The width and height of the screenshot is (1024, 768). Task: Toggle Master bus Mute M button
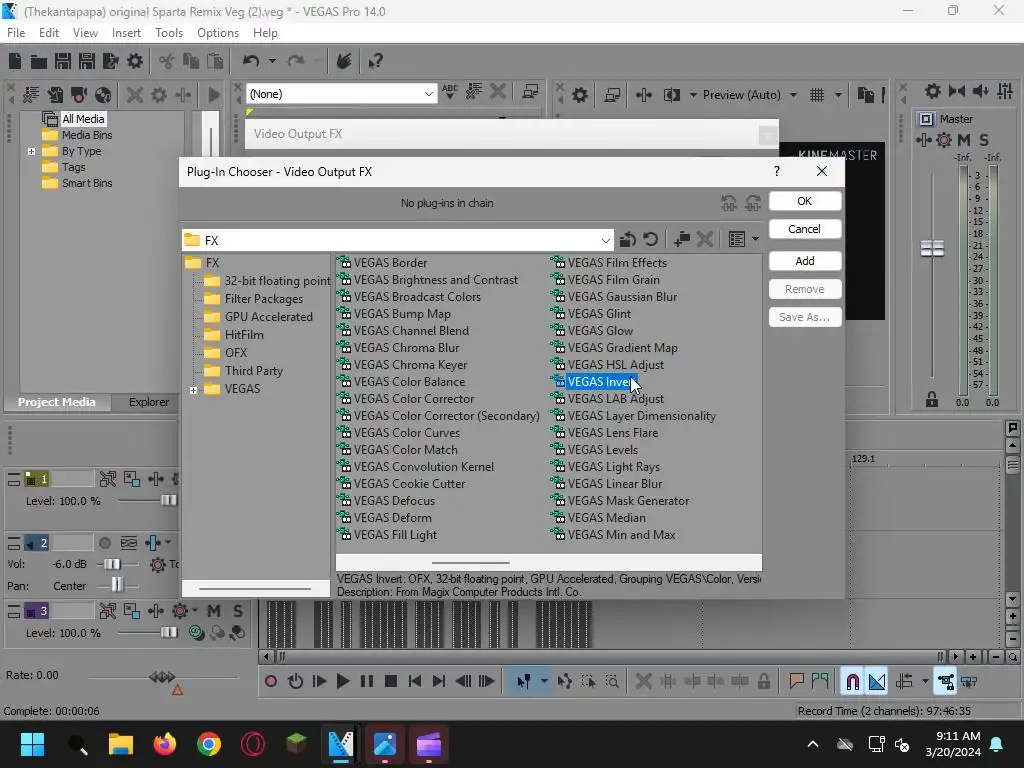point(964,140)
